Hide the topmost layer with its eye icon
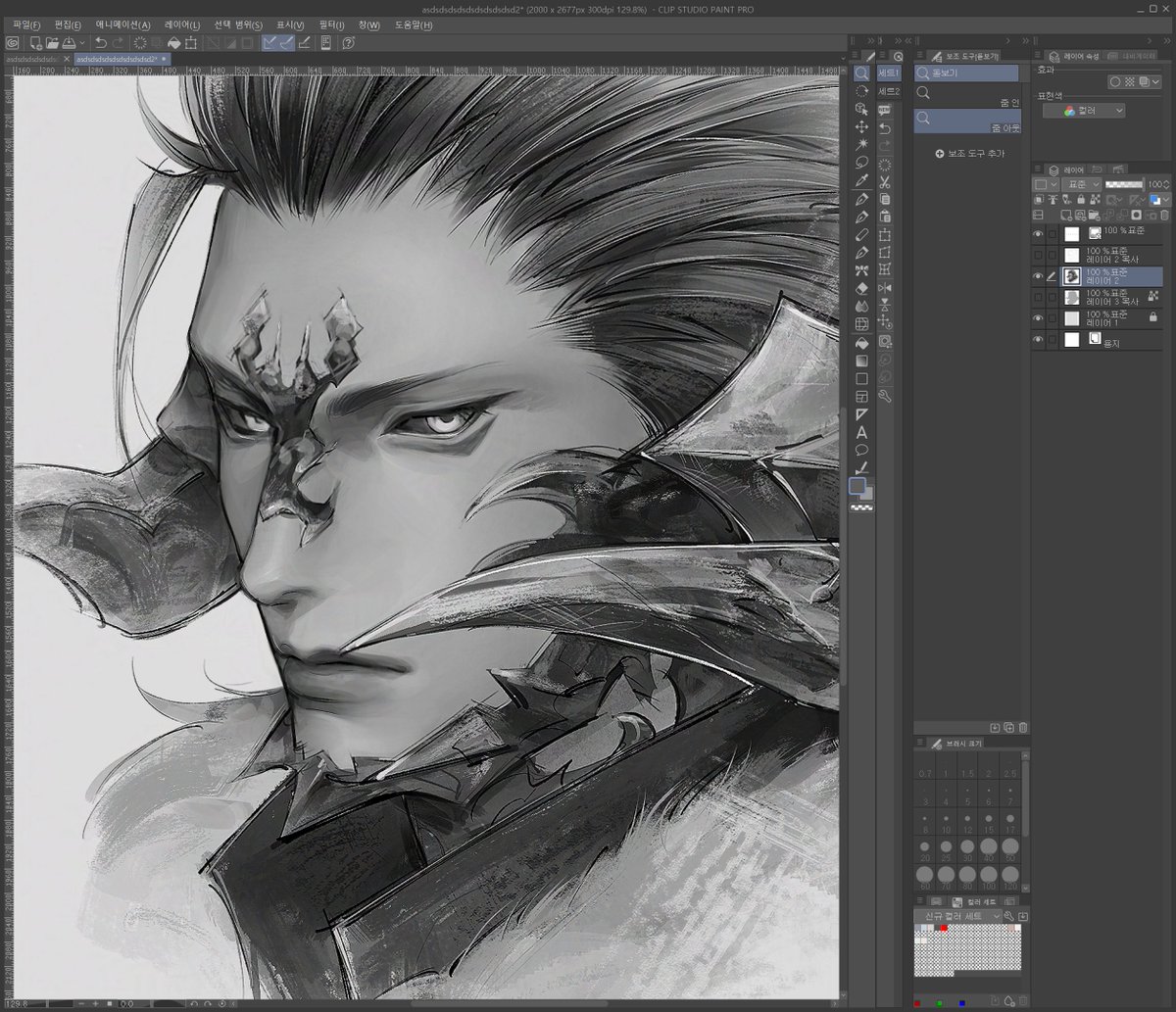Screen dimensions: 1176x1012 click(1038, 233)
